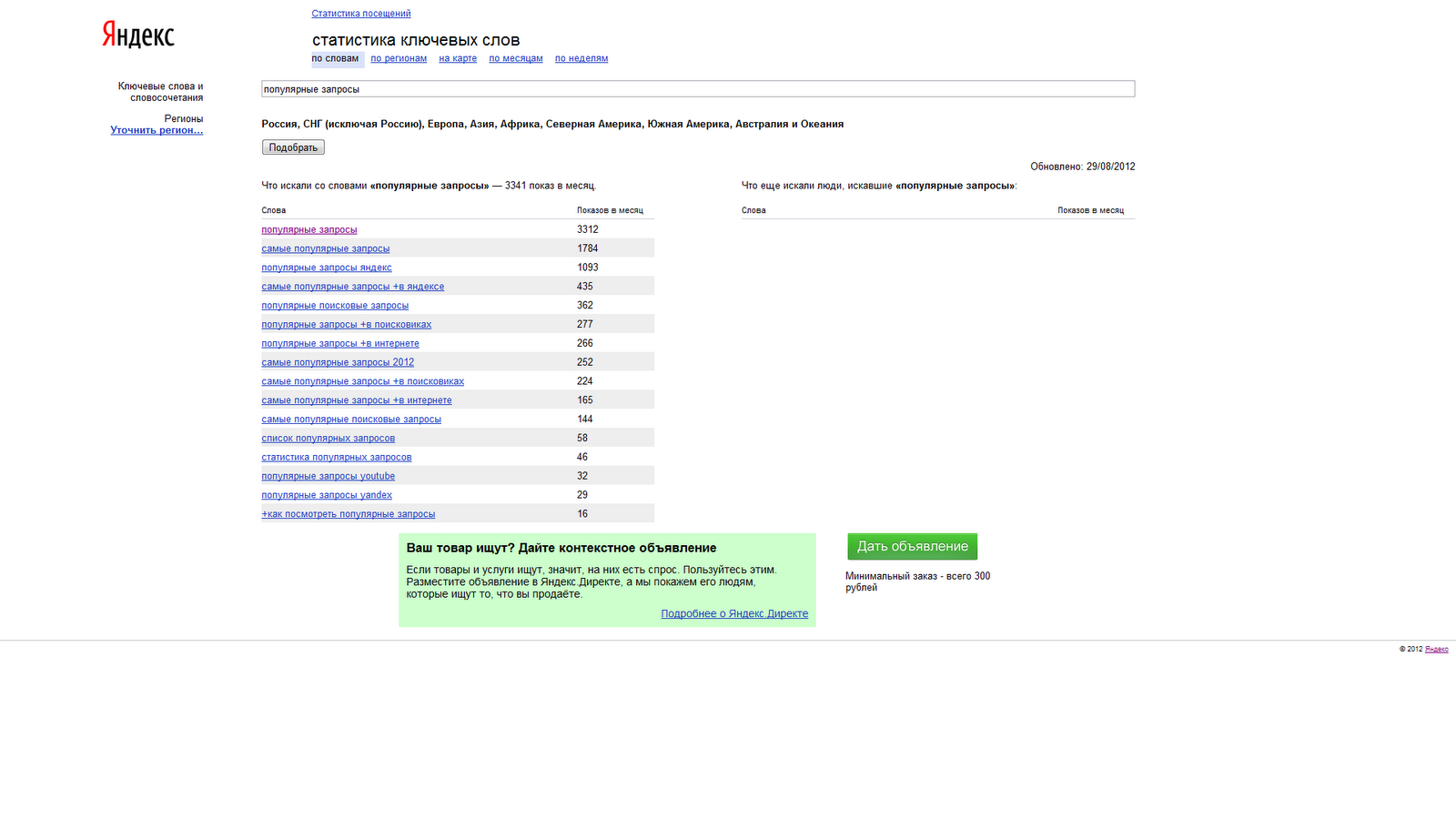This screenshot has height=819, width=1456.
Task: Click the Обновлено: 29/08/2012 date text
Action: 1083,167
